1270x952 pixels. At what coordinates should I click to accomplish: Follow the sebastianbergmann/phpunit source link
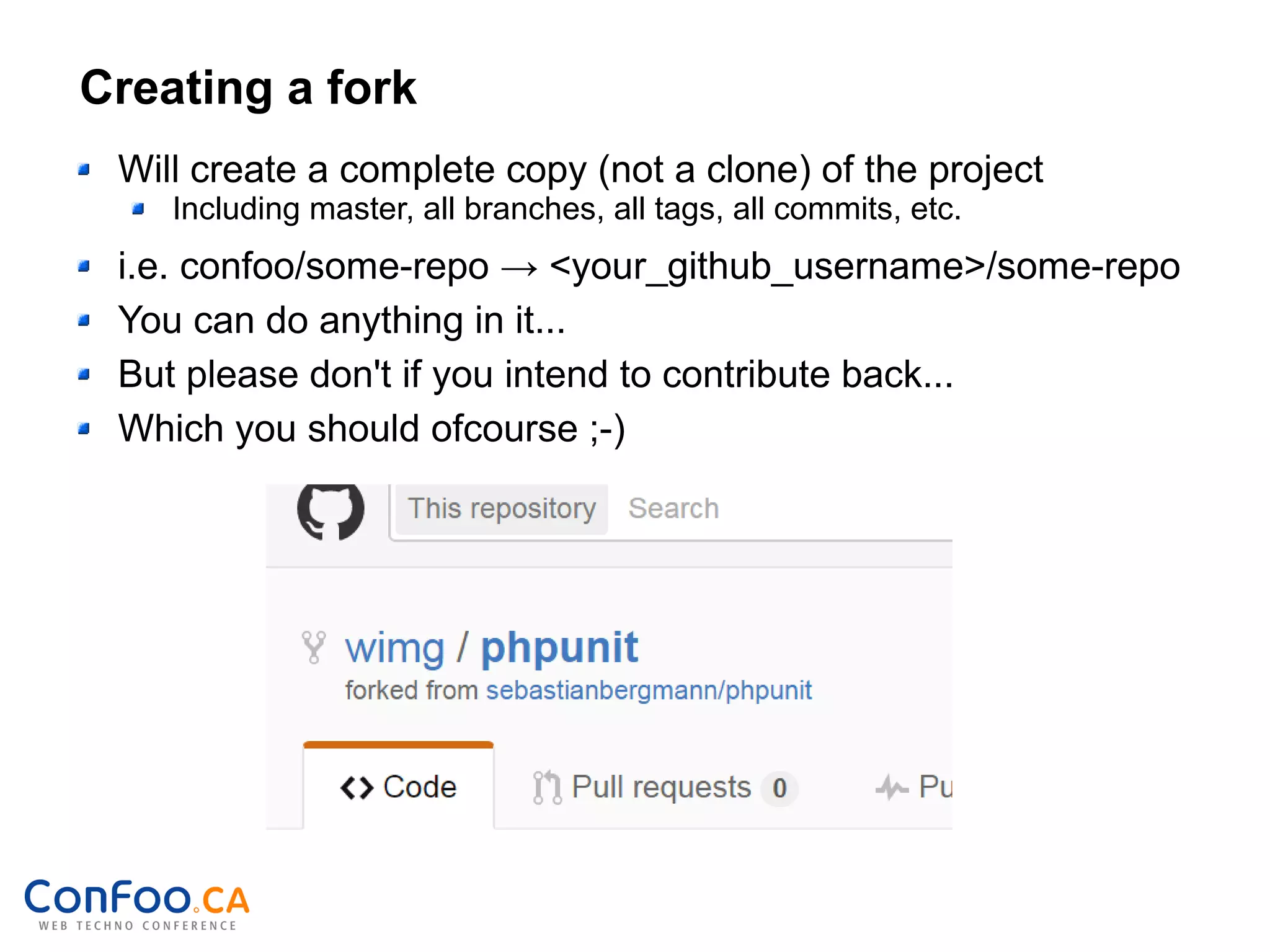pos(649,690)
